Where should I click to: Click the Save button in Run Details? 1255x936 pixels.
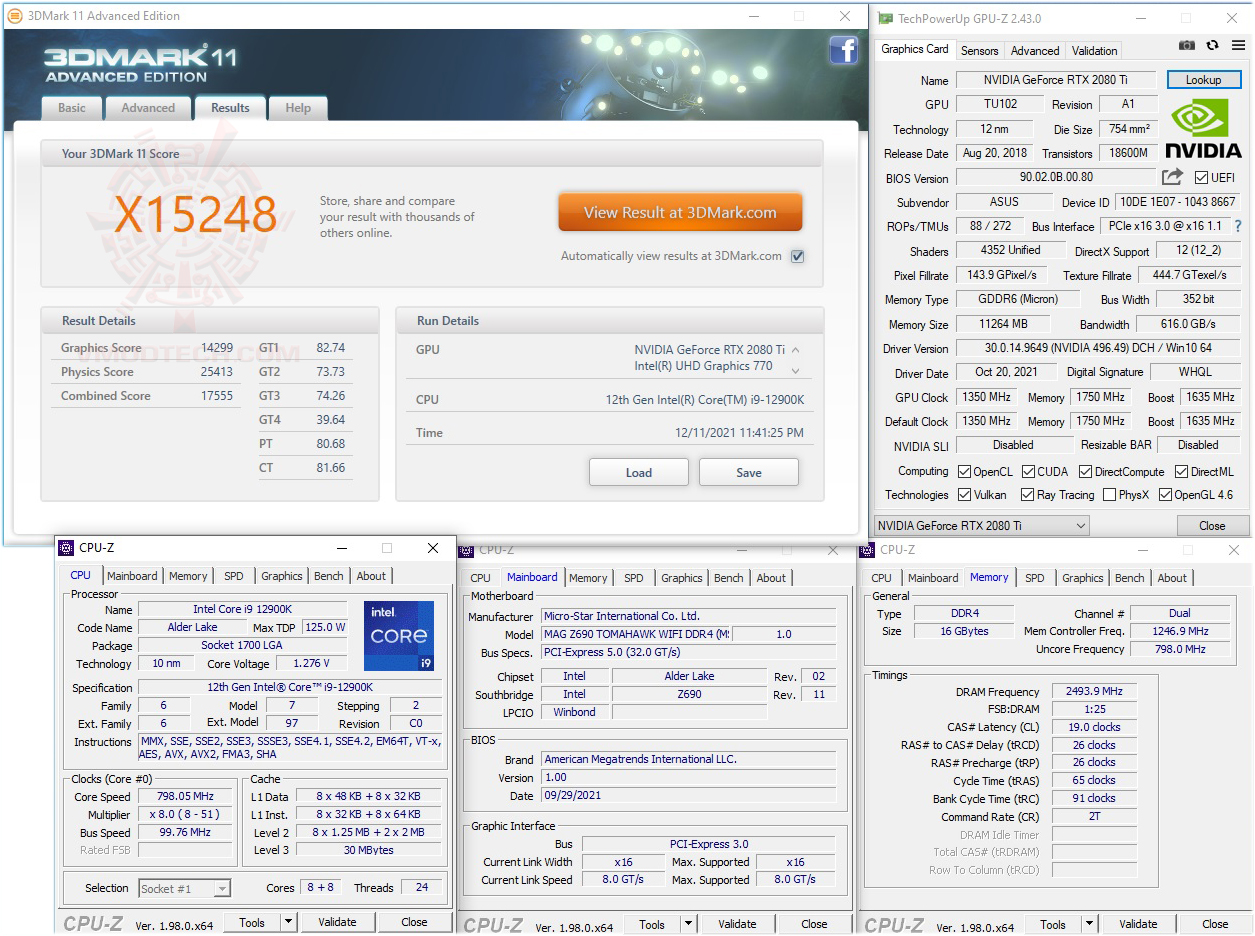click(x=749, y=473)
